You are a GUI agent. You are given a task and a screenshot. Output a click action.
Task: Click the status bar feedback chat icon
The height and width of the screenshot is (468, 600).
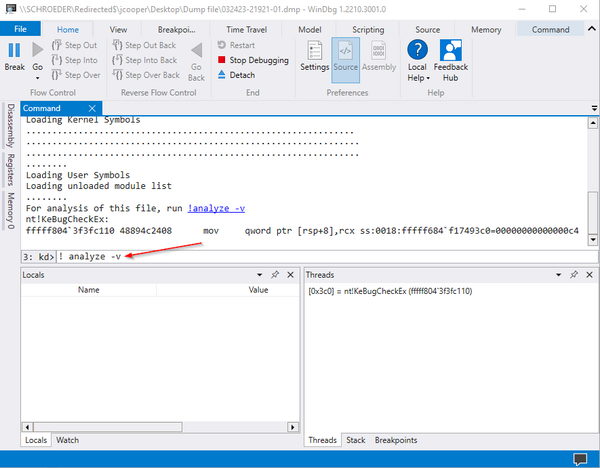[x=580, y=459]
